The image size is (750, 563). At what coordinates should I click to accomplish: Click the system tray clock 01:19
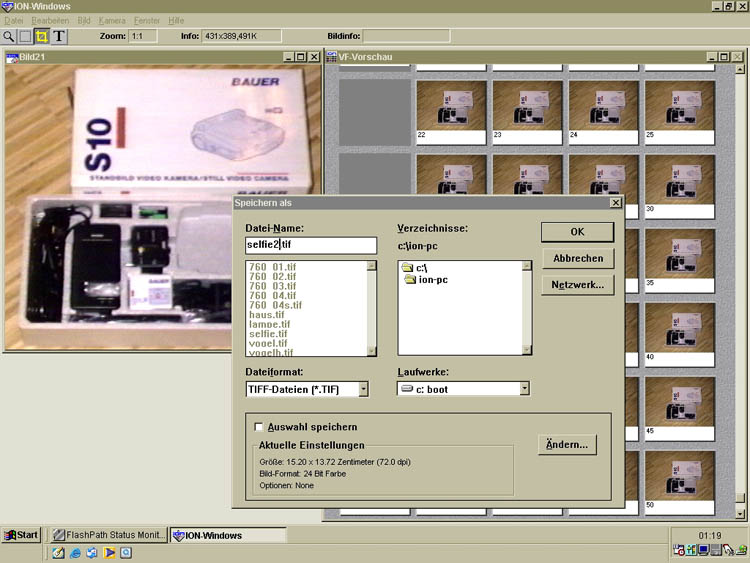click(710, 535)
